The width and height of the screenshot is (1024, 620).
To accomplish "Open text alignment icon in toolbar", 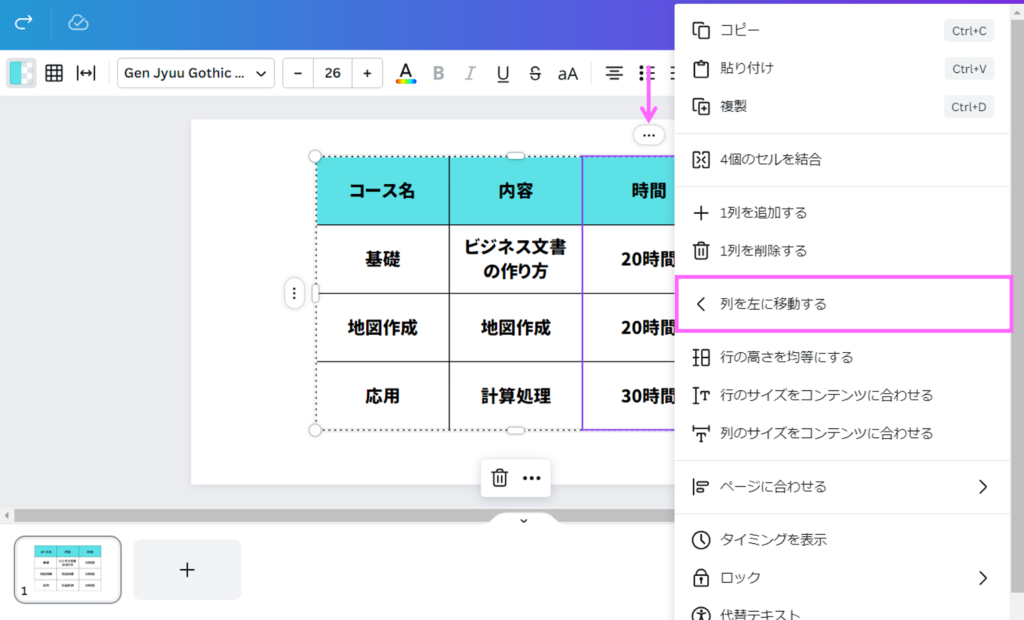I will pyautogui.click(x=614, y=73).
